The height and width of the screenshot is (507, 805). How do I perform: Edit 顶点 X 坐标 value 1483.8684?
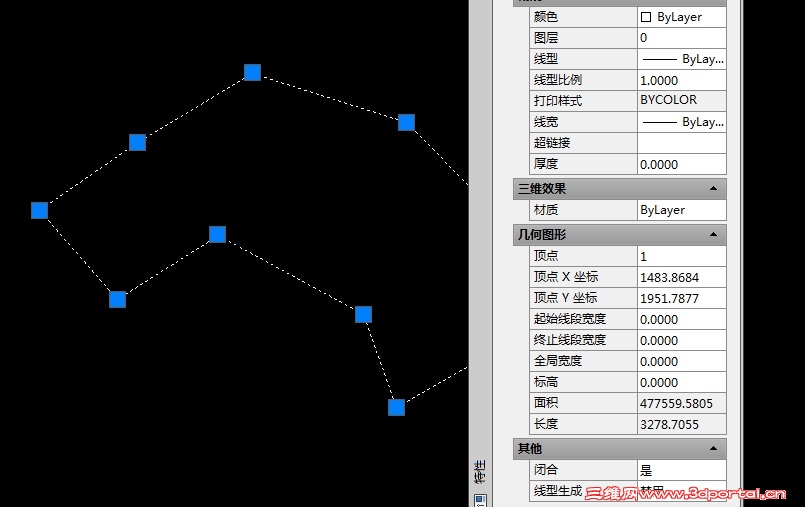681,277
